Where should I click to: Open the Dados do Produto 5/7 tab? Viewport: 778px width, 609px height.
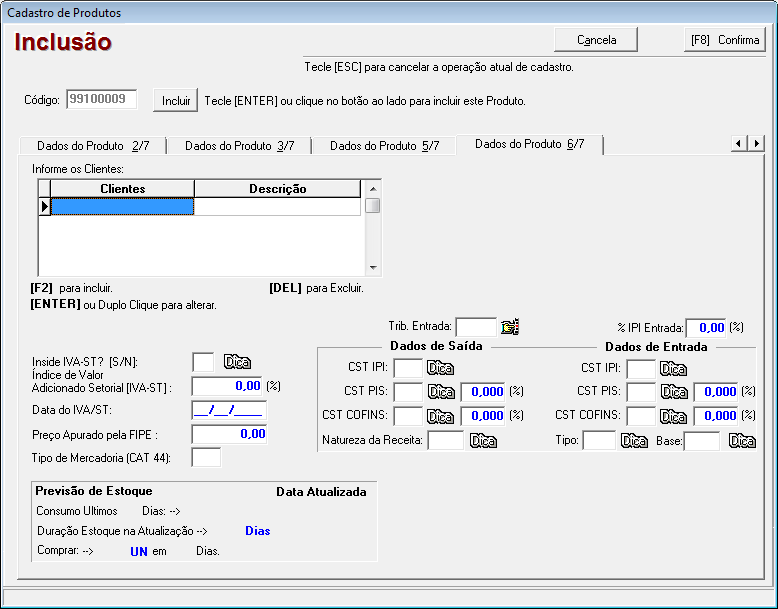pos(384,146)
